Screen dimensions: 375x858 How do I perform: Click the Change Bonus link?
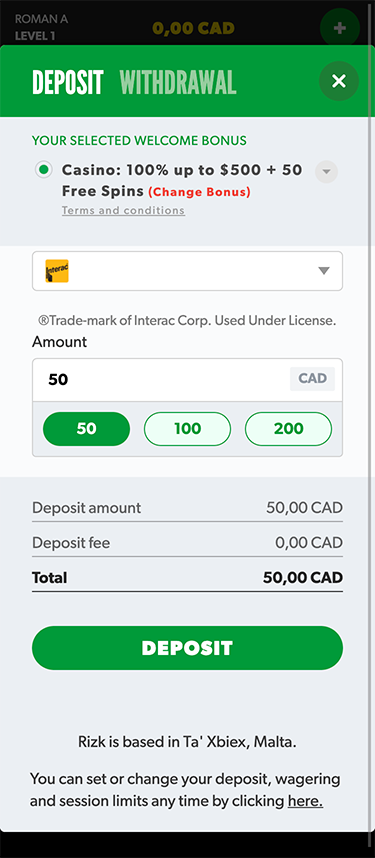[x=199, y=192]
